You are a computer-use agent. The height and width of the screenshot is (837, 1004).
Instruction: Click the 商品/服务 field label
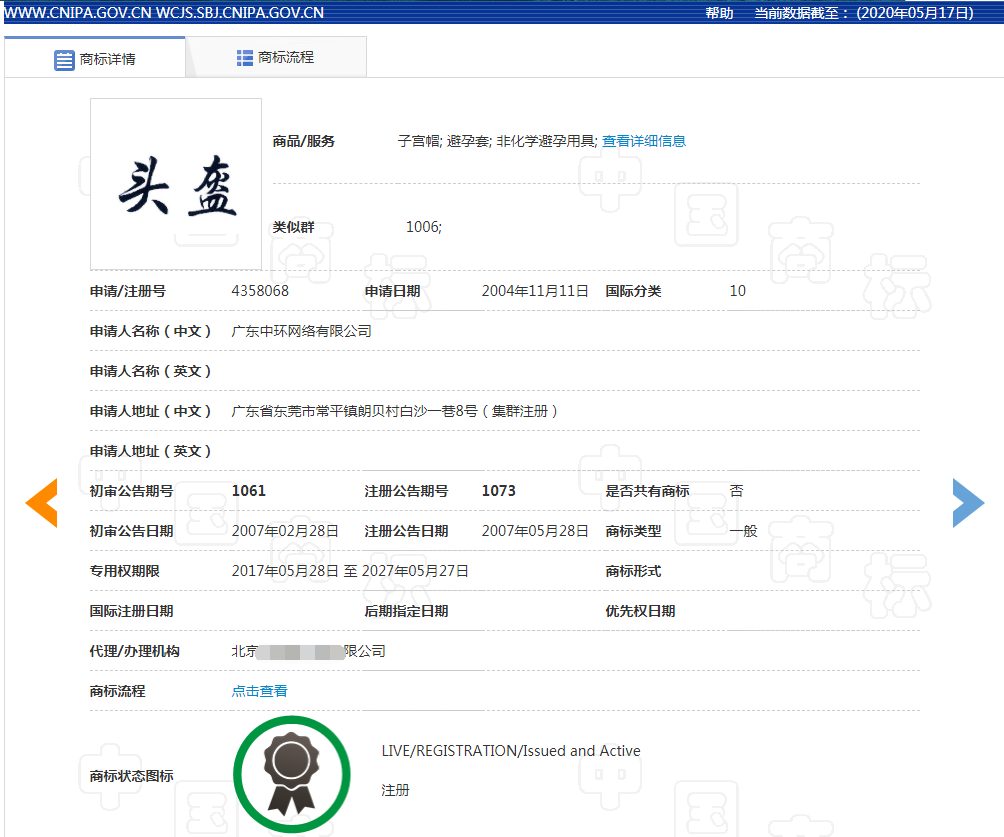coord(304,141)
